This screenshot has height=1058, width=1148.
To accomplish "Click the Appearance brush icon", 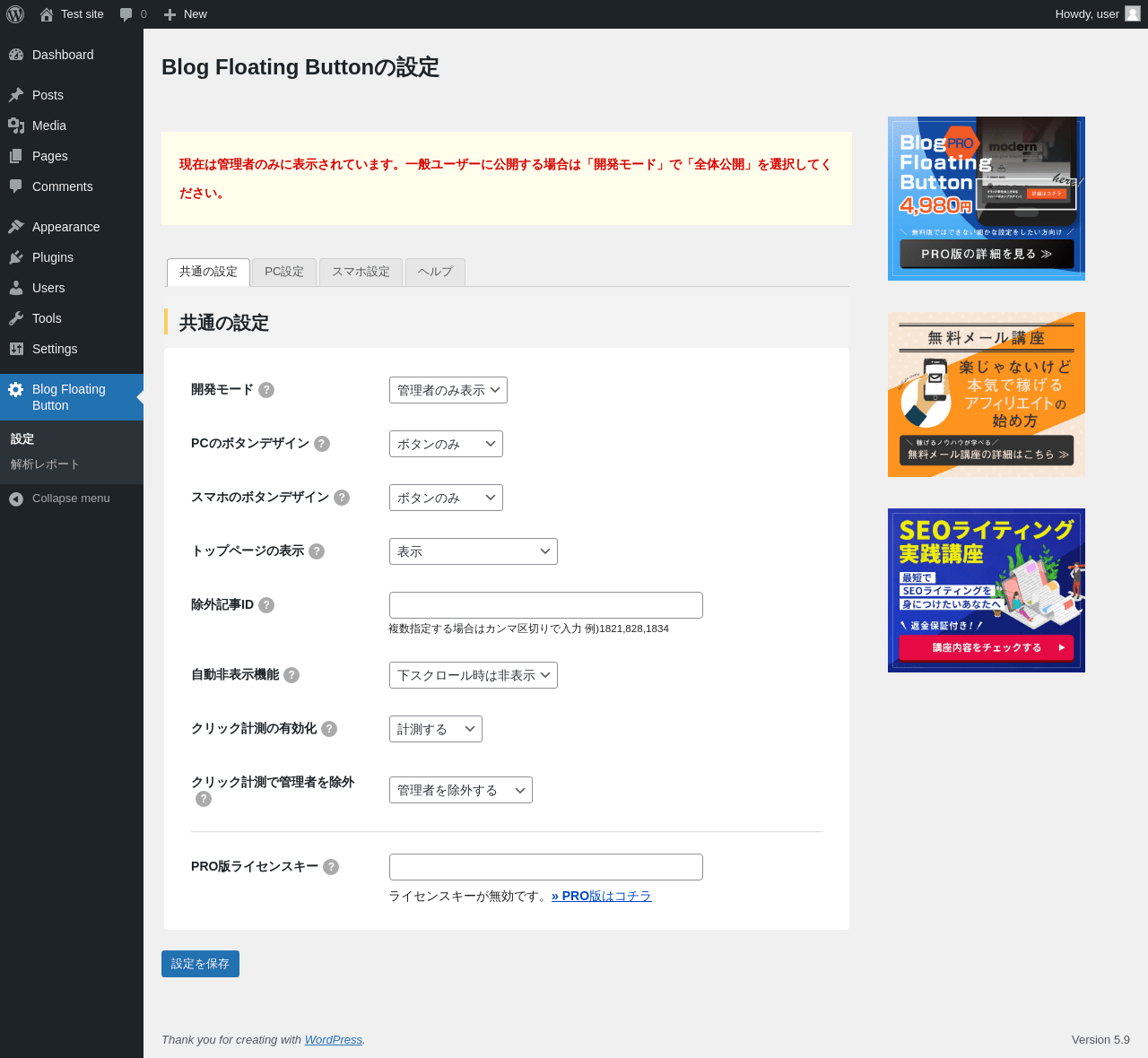I will [x=16, y=227].
